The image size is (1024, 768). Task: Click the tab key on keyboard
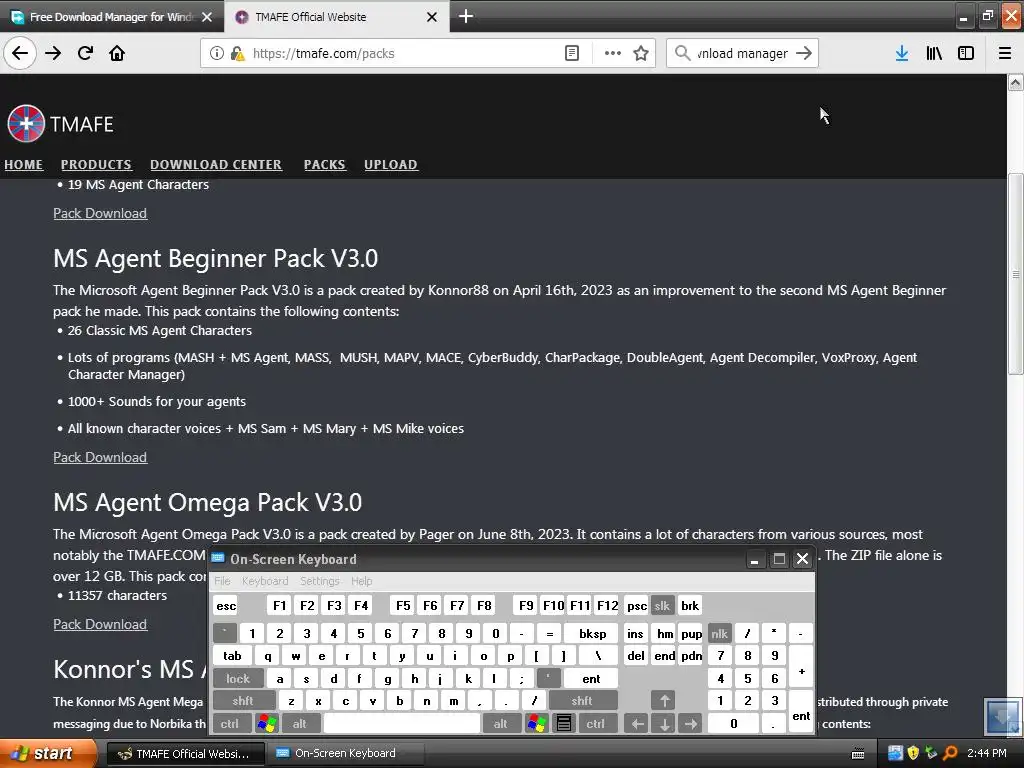tap(232, 656)
